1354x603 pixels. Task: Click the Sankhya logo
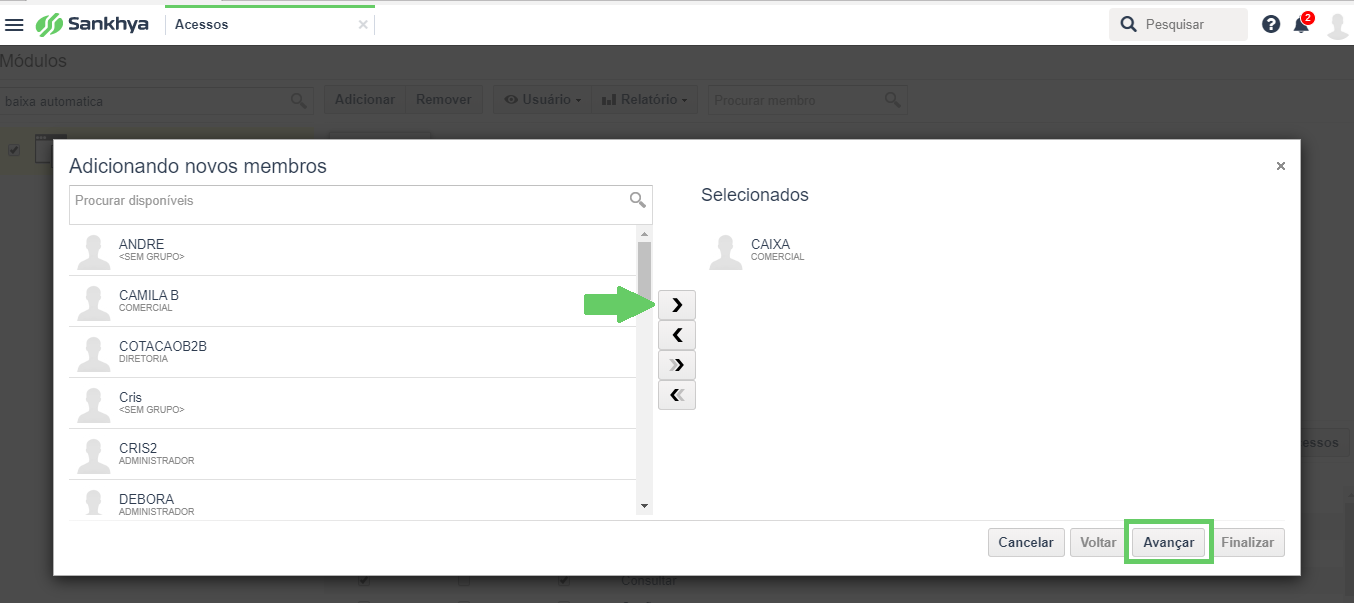[92, 24]
